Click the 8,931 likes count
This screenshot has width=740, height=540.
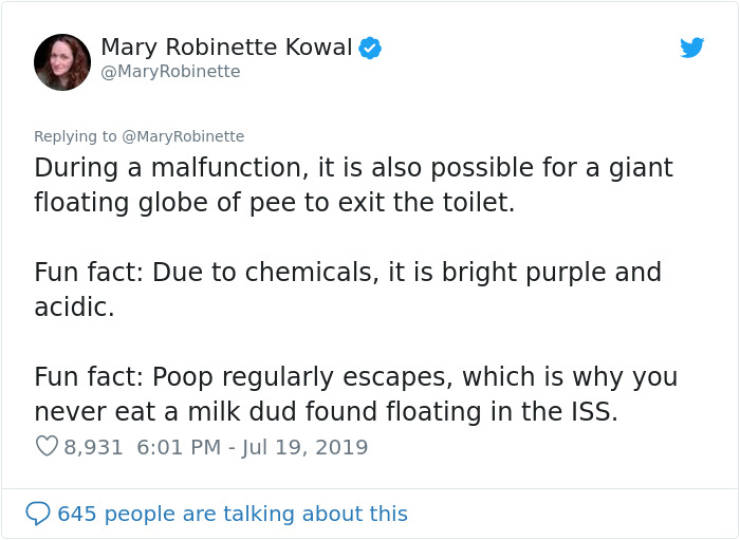click(93, 447)
